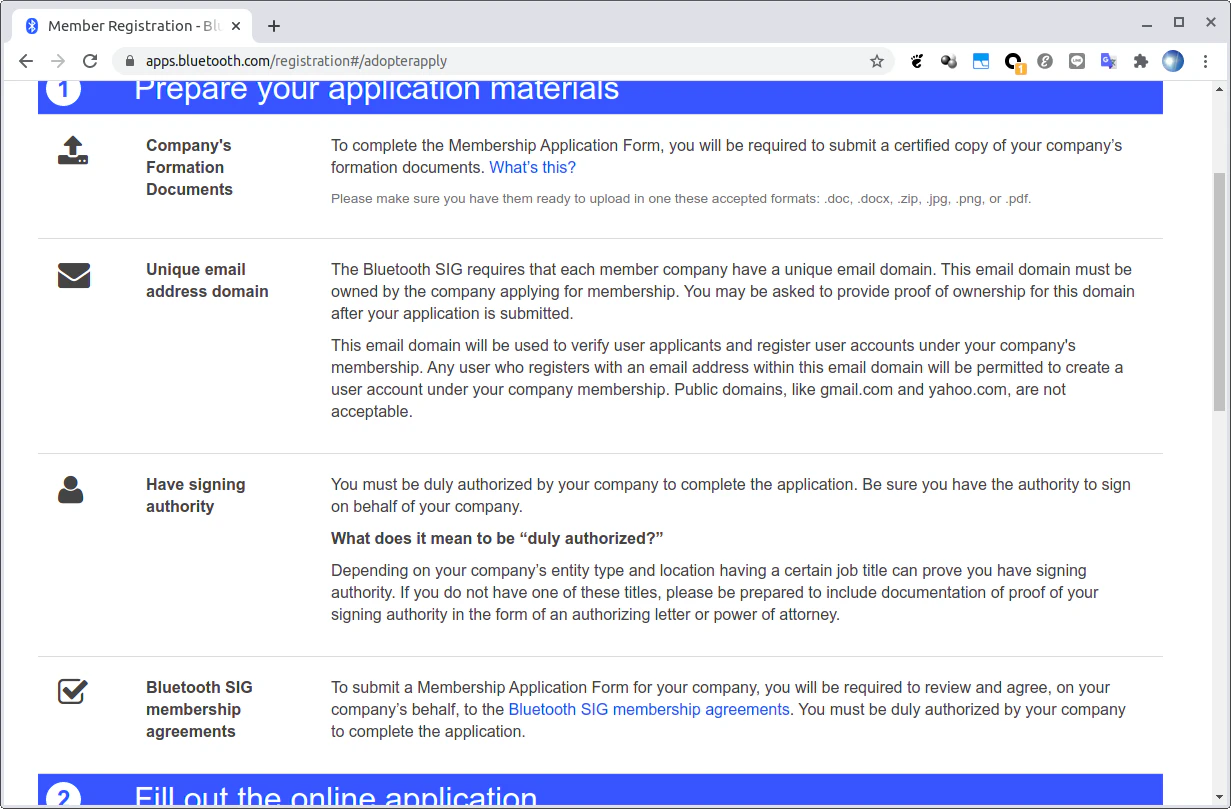Open a new browser tab
This screenshot has height=809, width=1231.
point(274,26)
